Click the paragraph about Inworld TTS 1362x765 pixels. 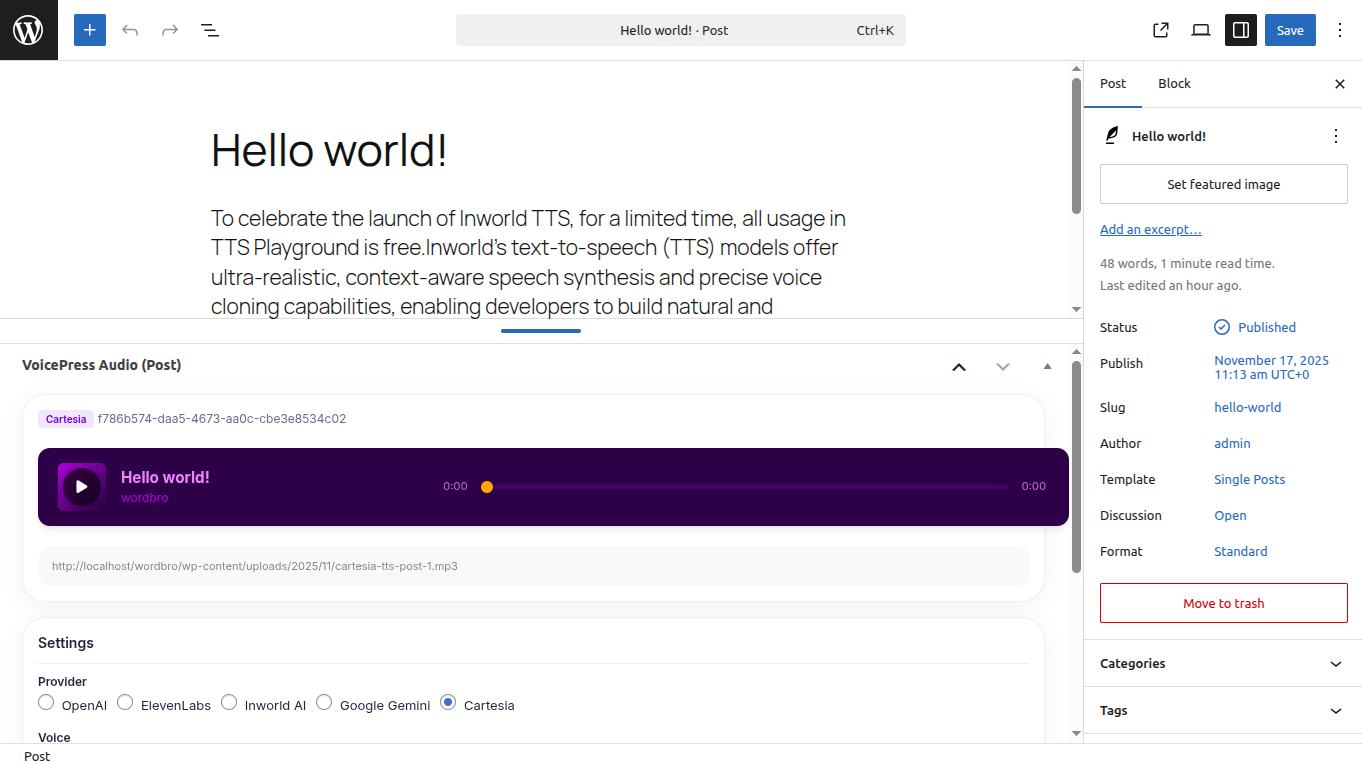(529, 262)
